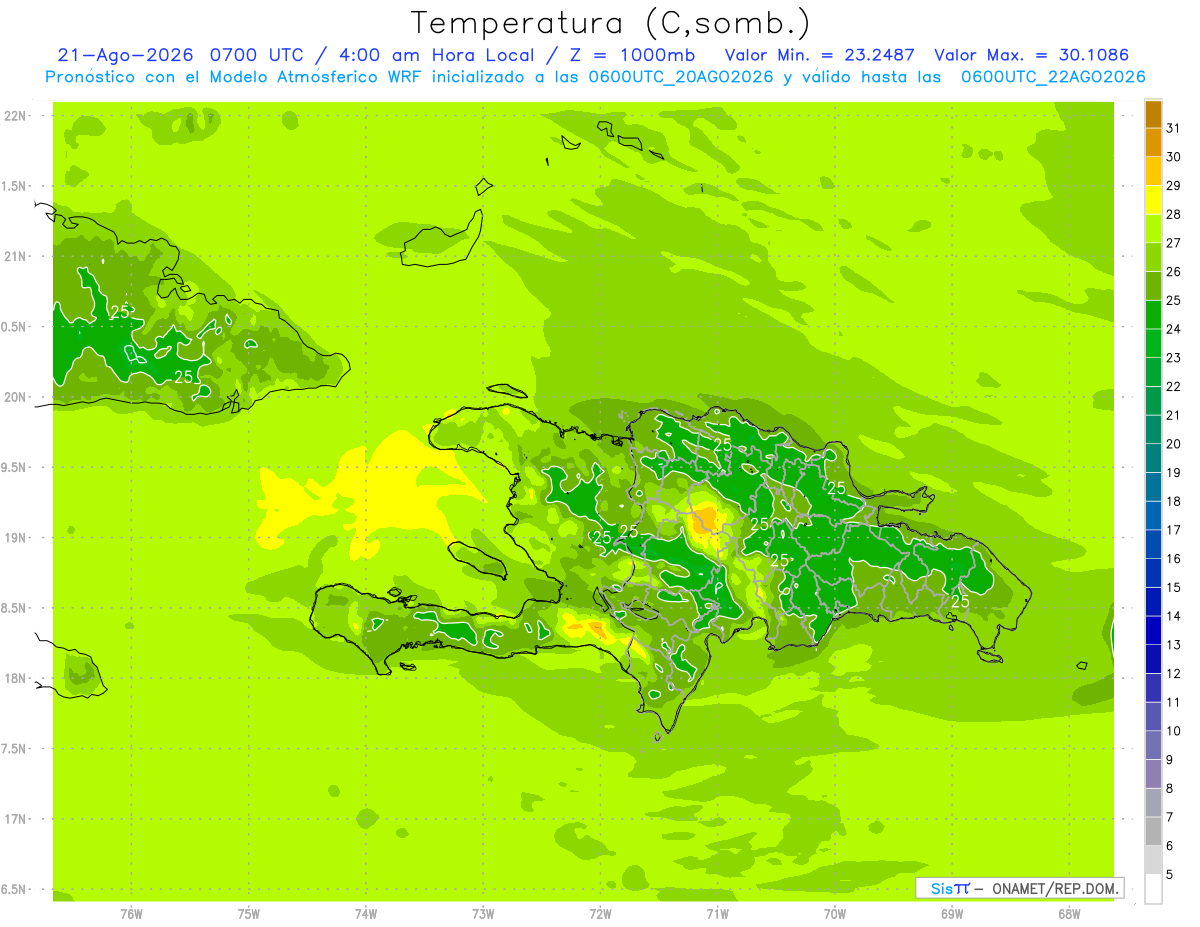Click the date text '21-Ago-2026'
This screenshot has height=927, width=1200.
pyautogui.click(x=125, y=55)
